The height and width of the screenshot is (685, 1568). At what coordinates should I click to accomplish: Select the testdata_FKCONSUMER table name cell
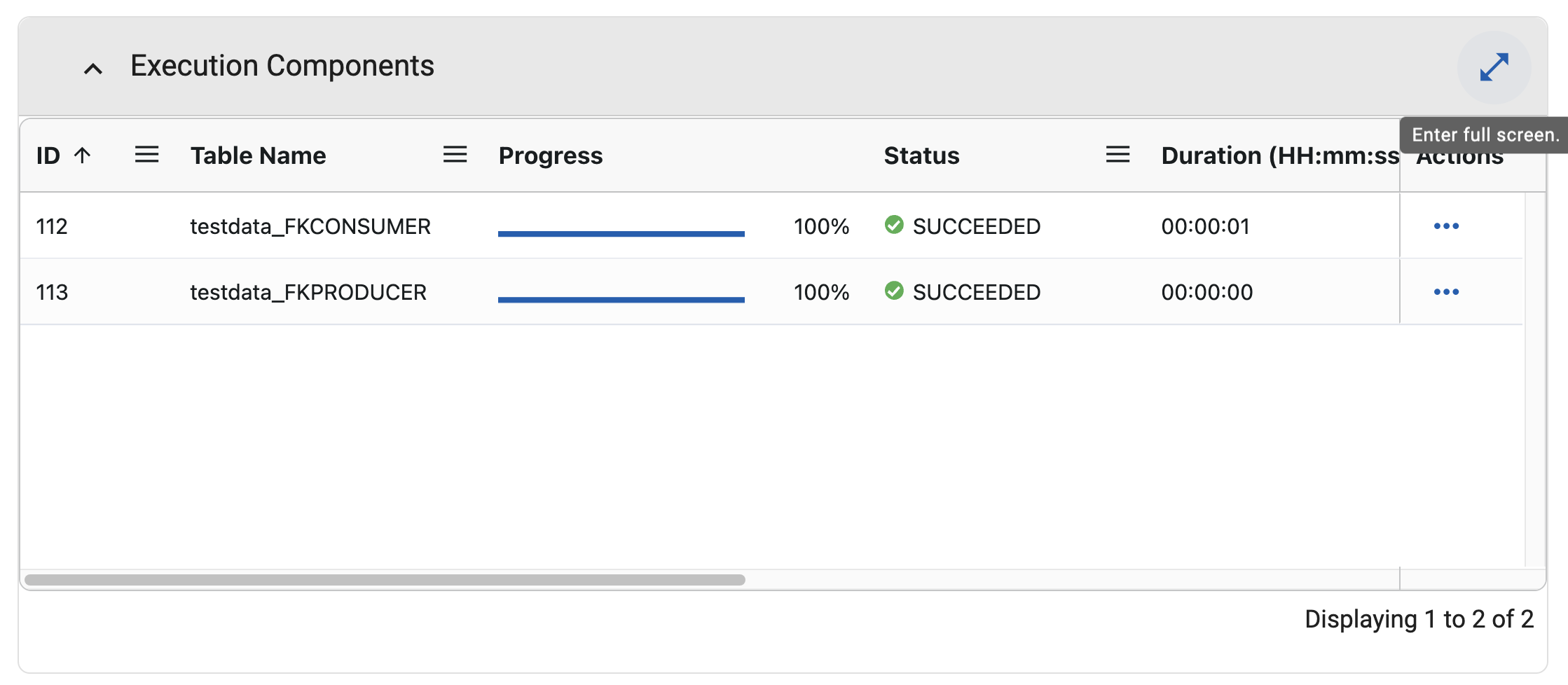pyautogui.click(x=310, y=227)
